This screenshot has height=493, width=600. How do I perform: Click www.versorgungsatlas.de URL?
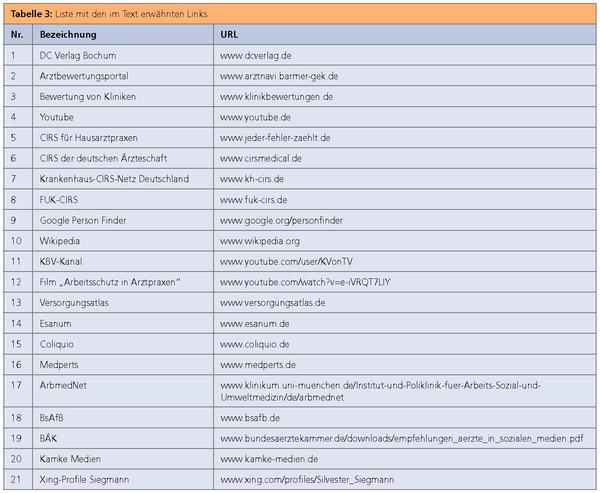[272, 302]
